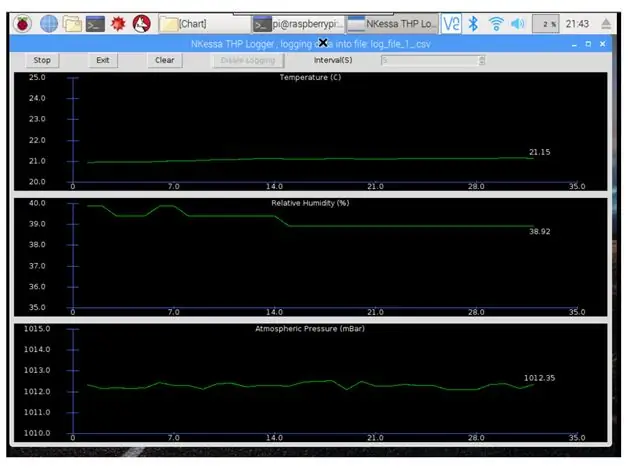Open the Wi-Fi network tray menu
This screenshot has height=469, width=628.
tap(496, 24)
